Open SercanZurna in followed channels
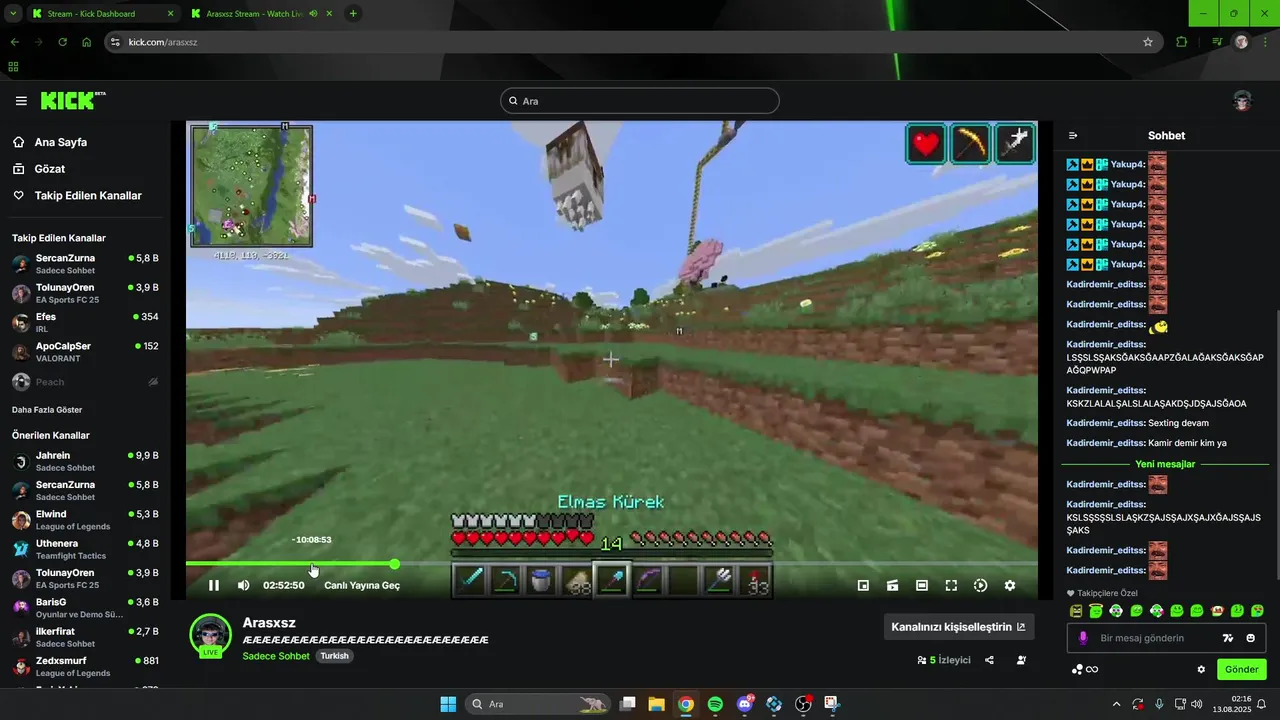The width and height of the screenshot is (1280, 720). point(85,264)
